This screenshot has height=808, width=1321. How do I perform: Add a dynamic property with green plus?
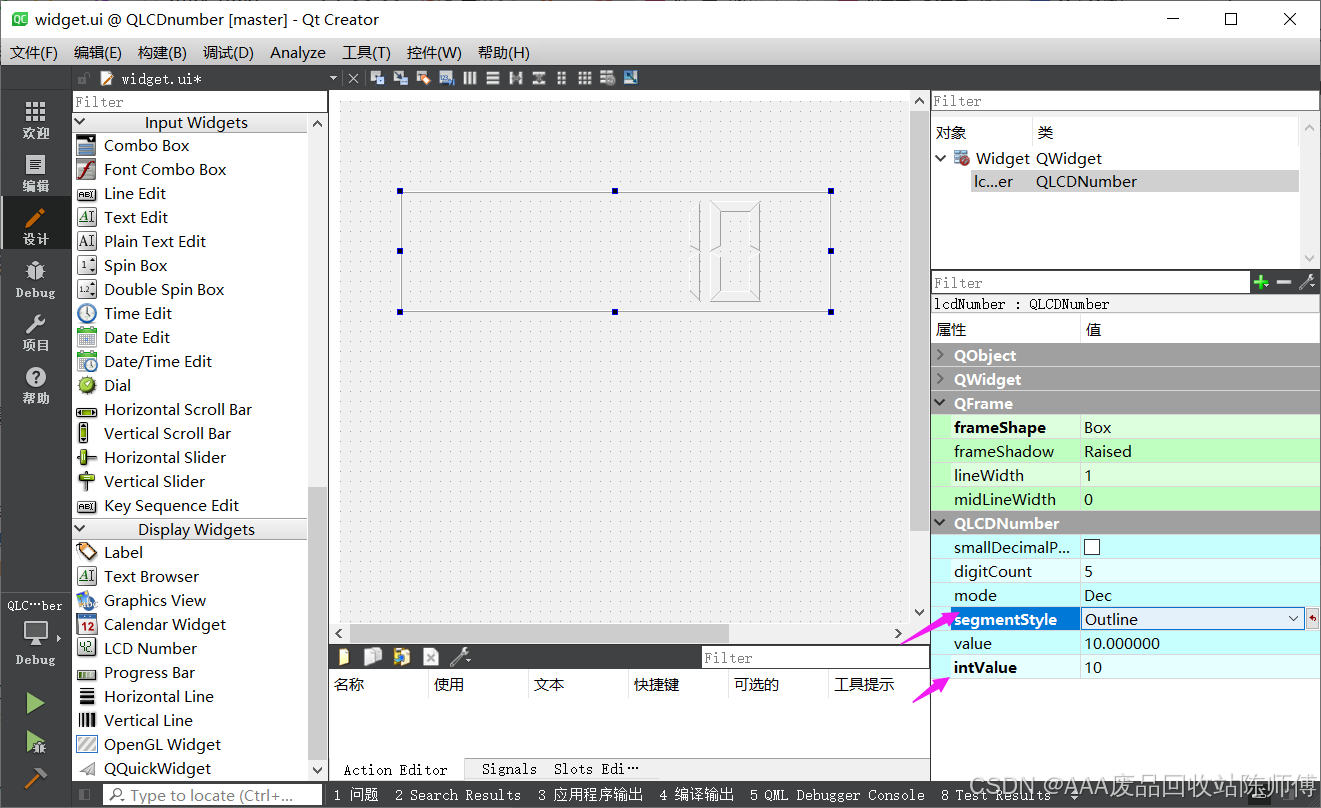pyautogui.click(x=1261, y=283)
